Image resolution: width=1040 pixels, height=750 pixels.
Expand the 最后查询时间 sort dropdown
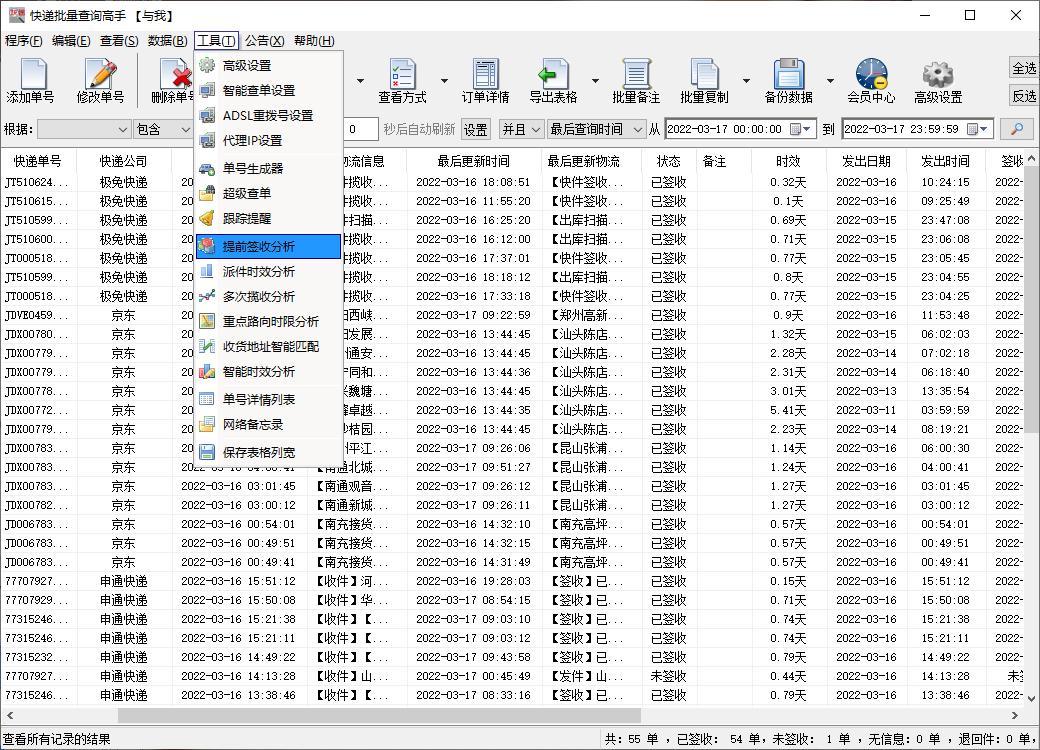(596, 128)
